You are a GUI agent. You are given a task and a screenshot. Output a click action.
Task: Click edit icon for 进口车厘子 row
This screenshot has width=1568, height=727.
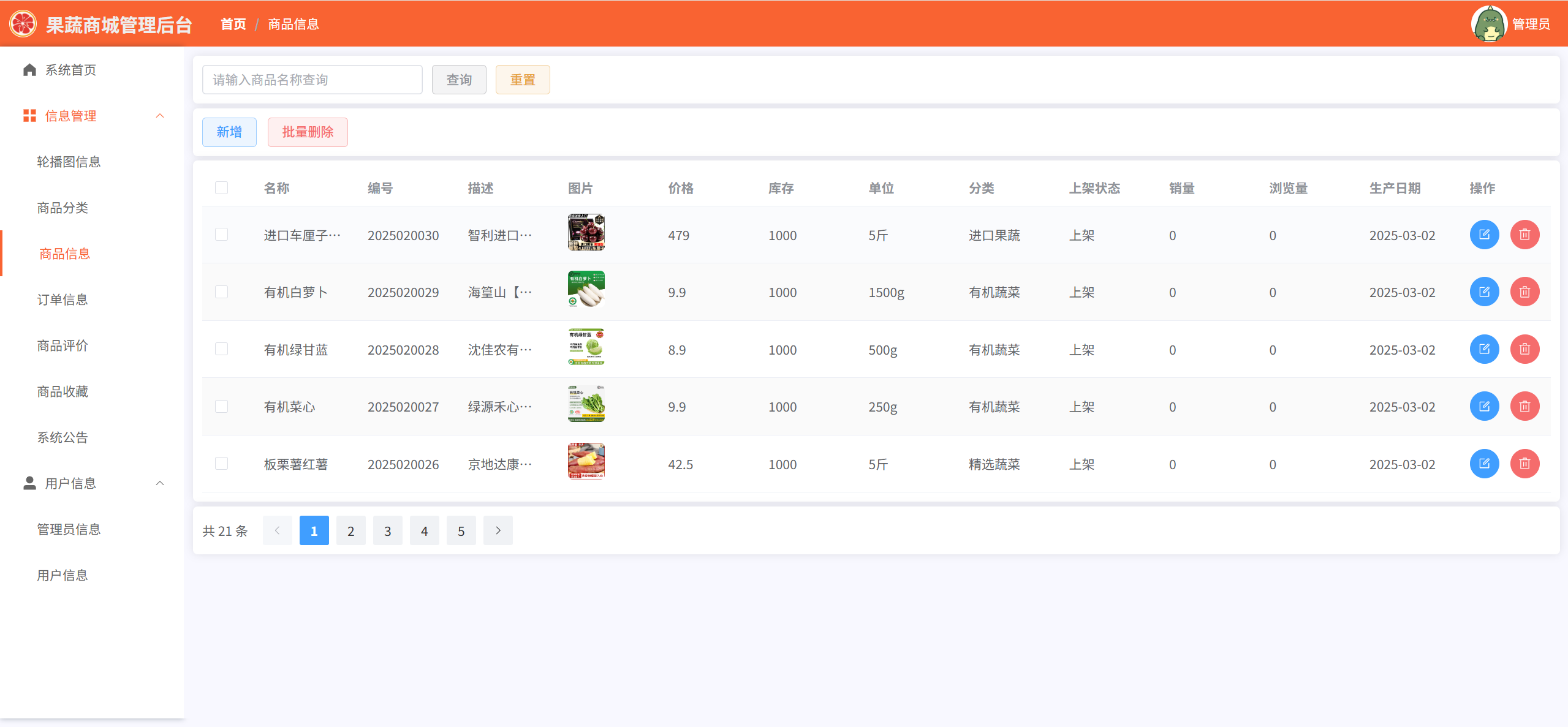pyautogui.click(x=1483, y=235)
